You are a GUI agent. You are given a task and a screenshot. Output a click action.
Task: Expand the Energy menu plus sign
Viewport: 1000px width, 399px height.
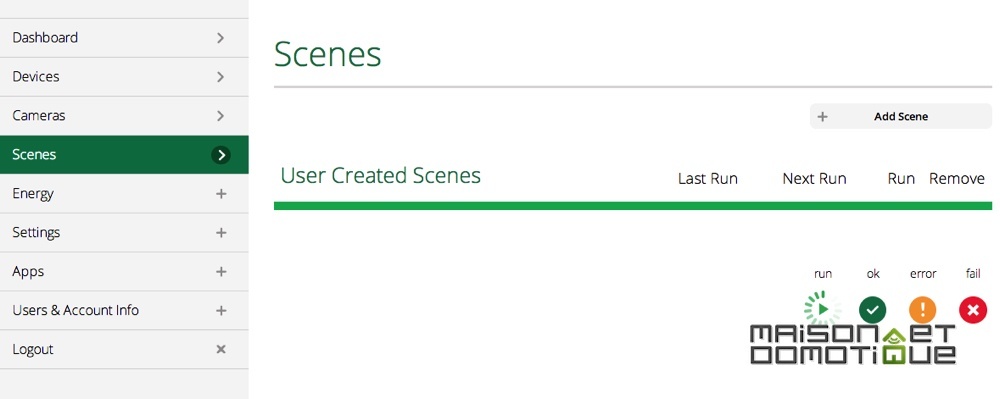tap(221, 194)
